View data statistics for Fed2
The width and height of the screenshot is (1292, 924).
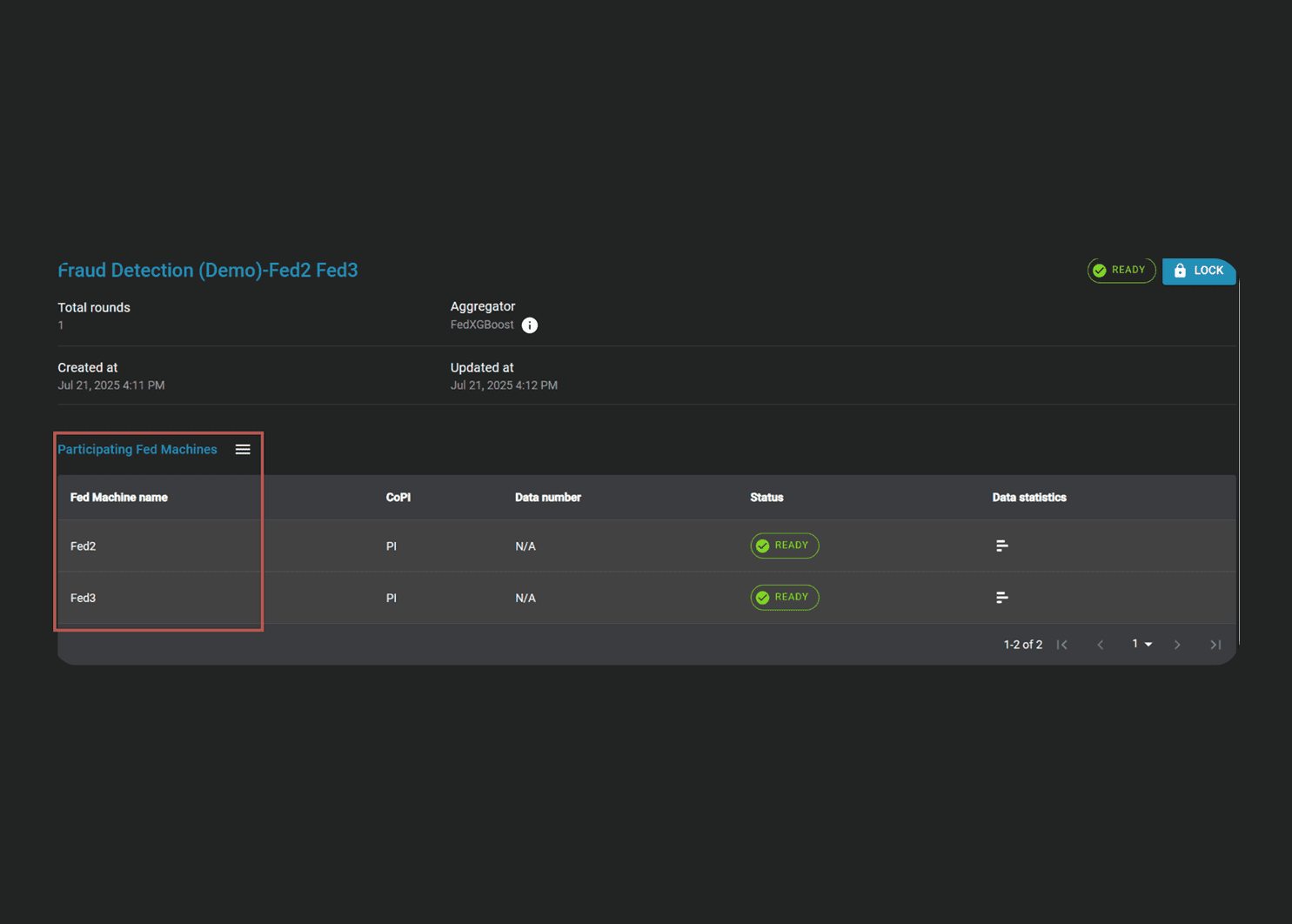1001,546
